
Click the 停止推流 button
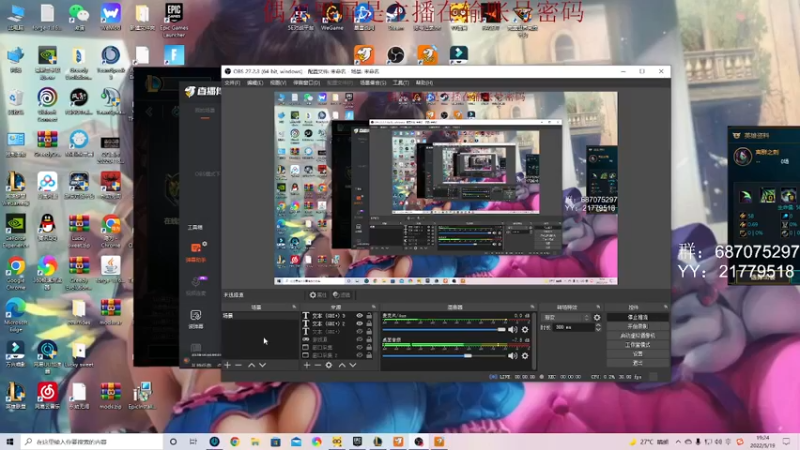point(638,317)
